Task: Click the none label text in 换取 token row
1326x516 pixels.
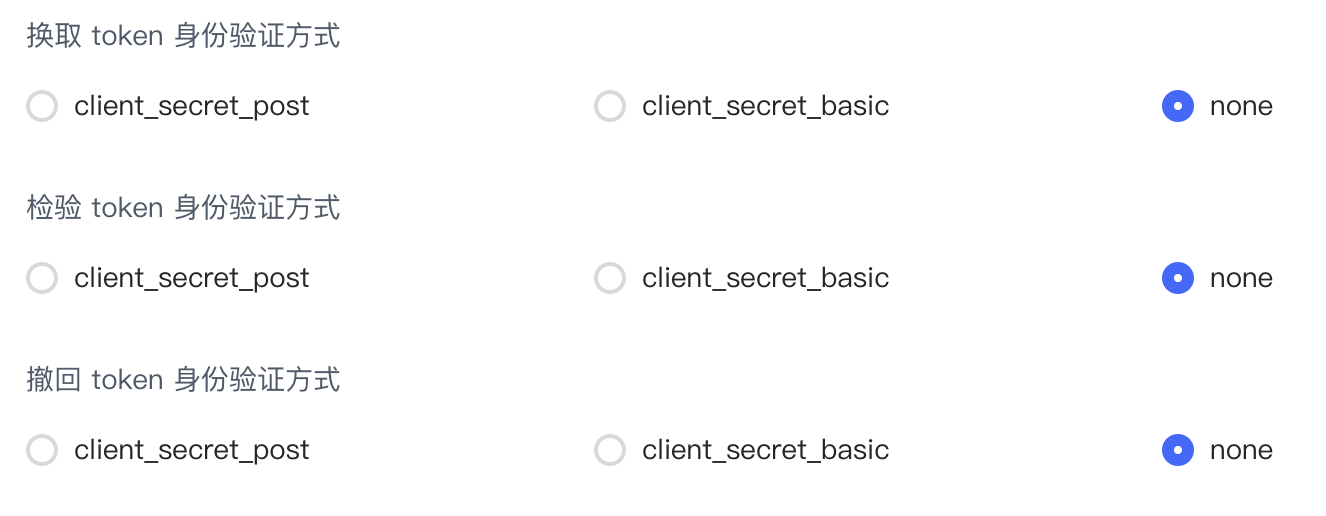Action: [x=1241, y=107]
